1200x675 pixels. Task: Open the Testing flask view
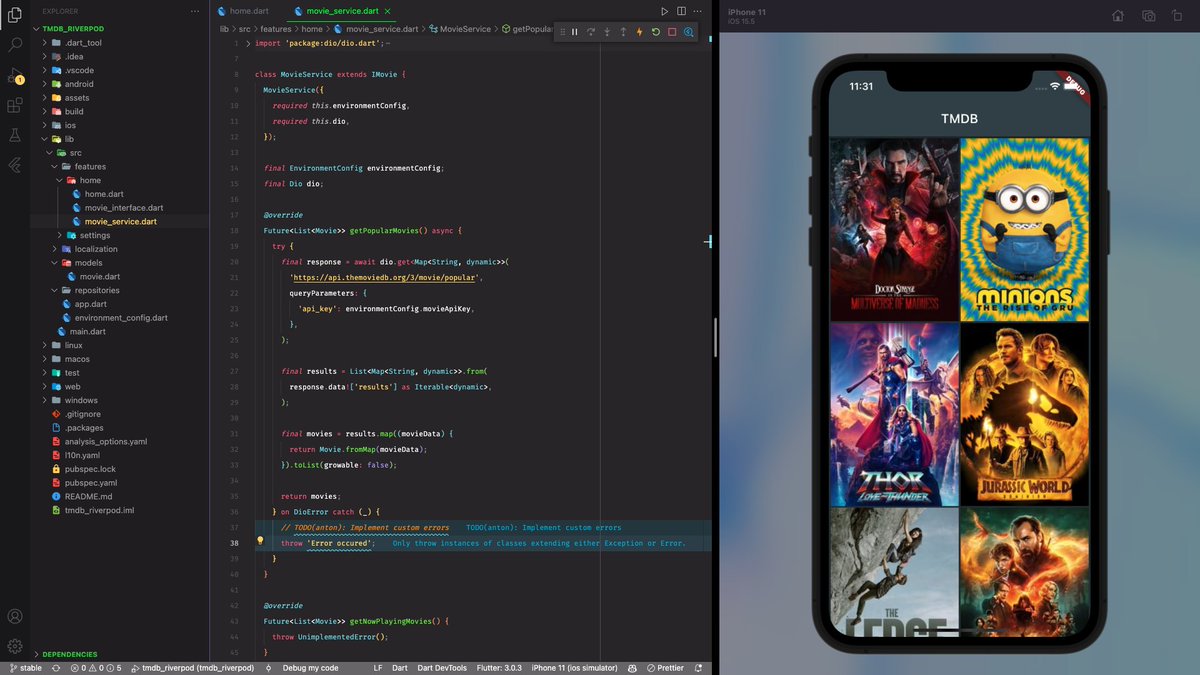(15, 135)
